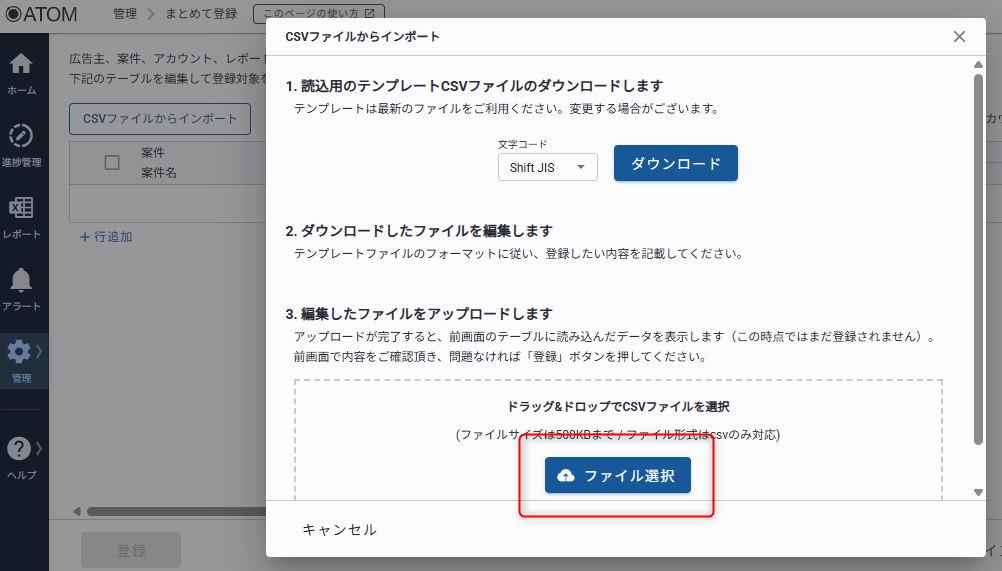Open the ヘルプ question mark icon

(19, 448)
